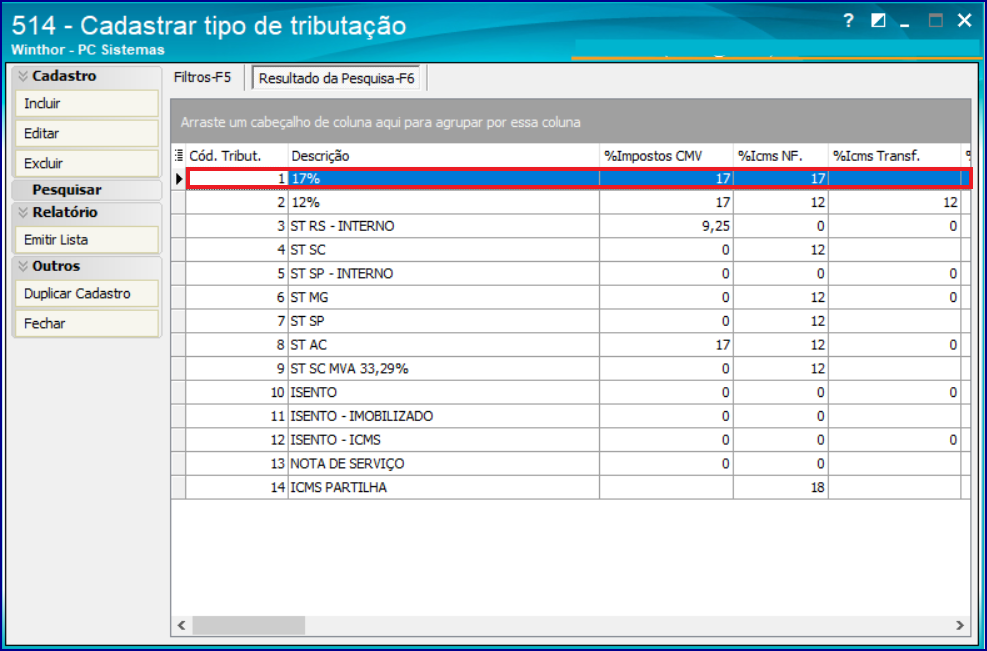
Task: Click Duplicar Cadastro button
Action: (86, 294)
